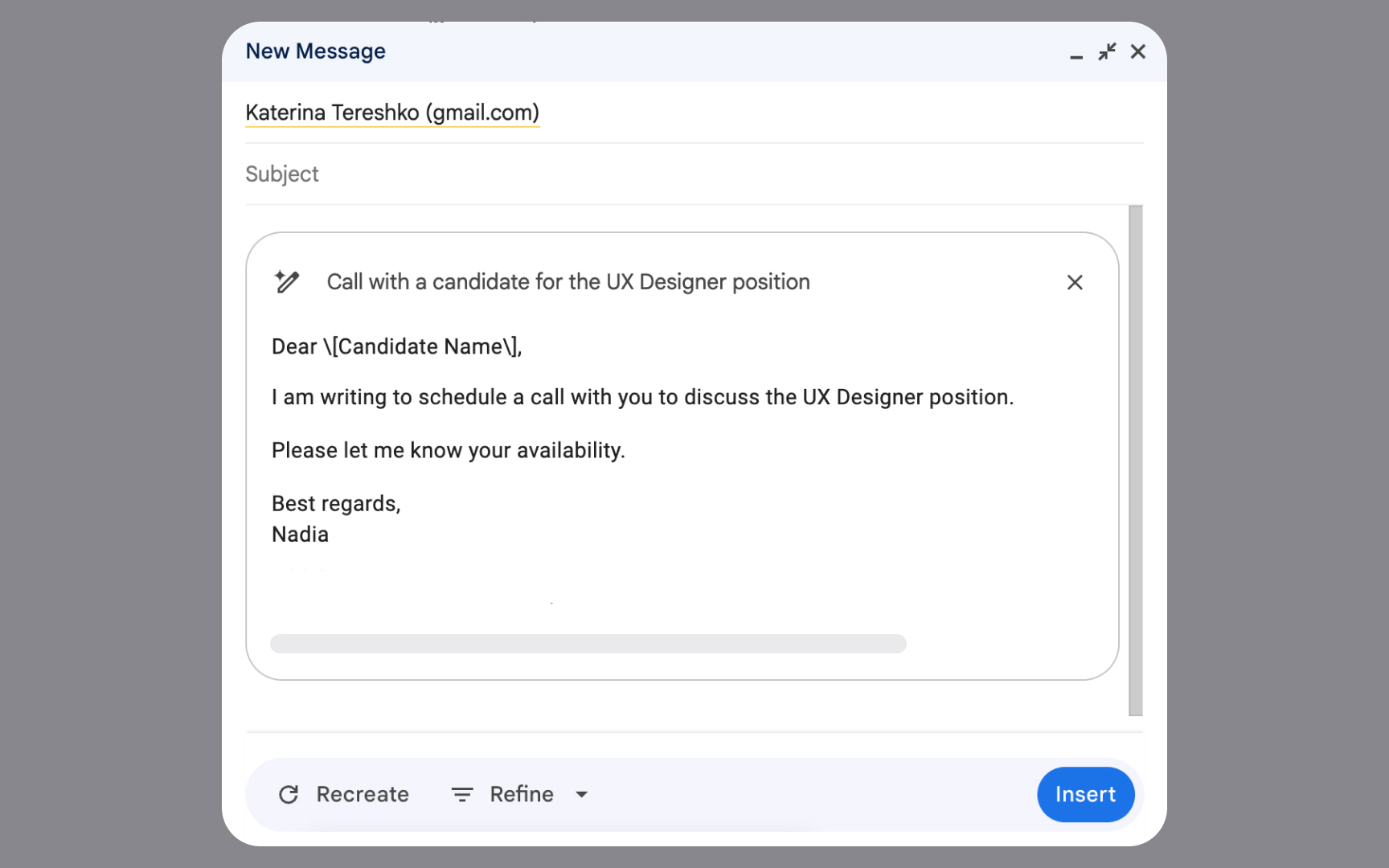1389x868 pixels.
Task: Dismiss the AI suggestion with its X icon
Action: pyautogui.click(x=1075, y=282)
